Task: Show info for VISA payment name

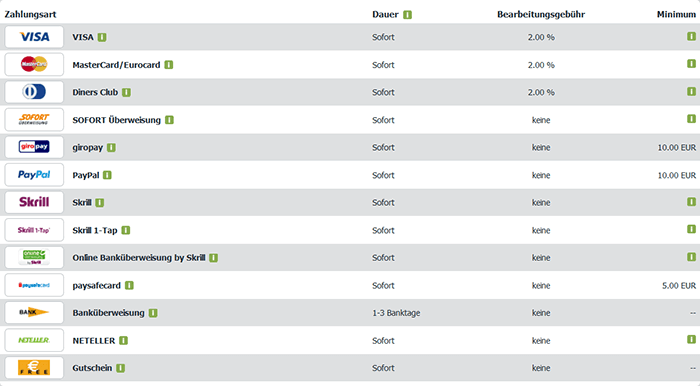Action: [x=102, y=37]
